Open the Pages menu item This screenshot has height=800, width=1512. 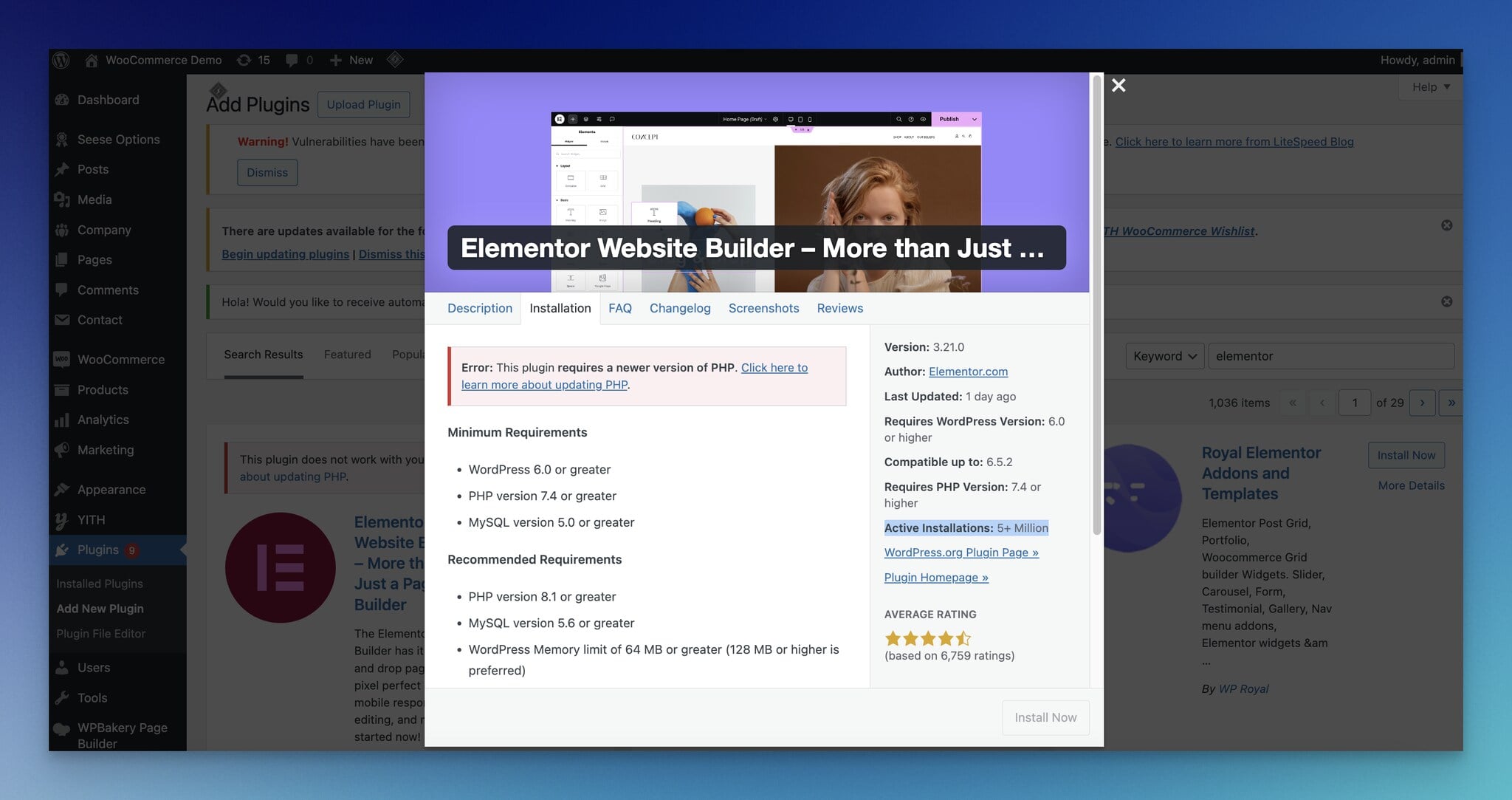tap(94, 260)
